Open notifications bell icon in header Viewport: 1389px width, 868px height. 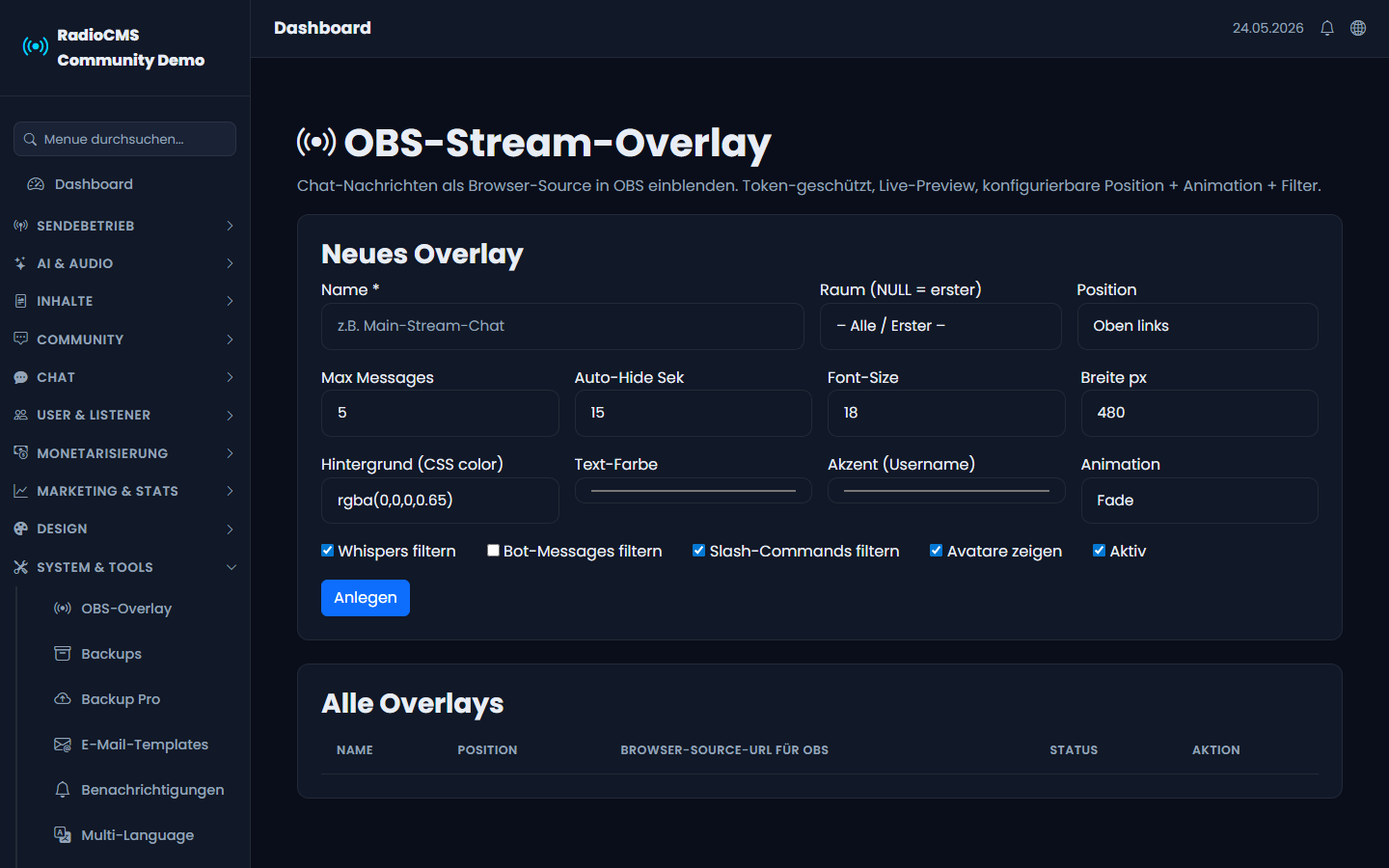(x=1327, y=28)
